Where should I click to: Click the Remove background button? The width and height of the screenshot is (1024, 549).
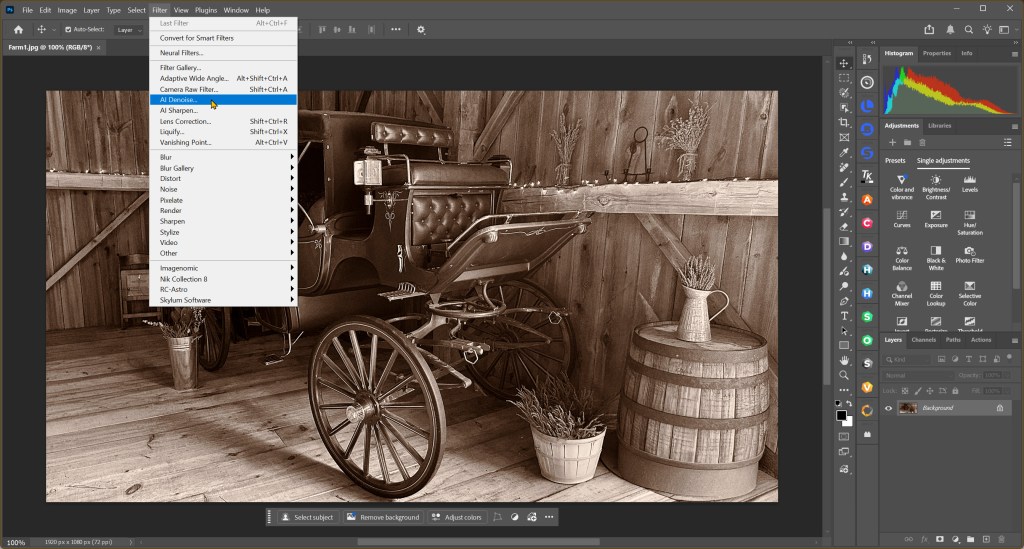coord(382,517)
